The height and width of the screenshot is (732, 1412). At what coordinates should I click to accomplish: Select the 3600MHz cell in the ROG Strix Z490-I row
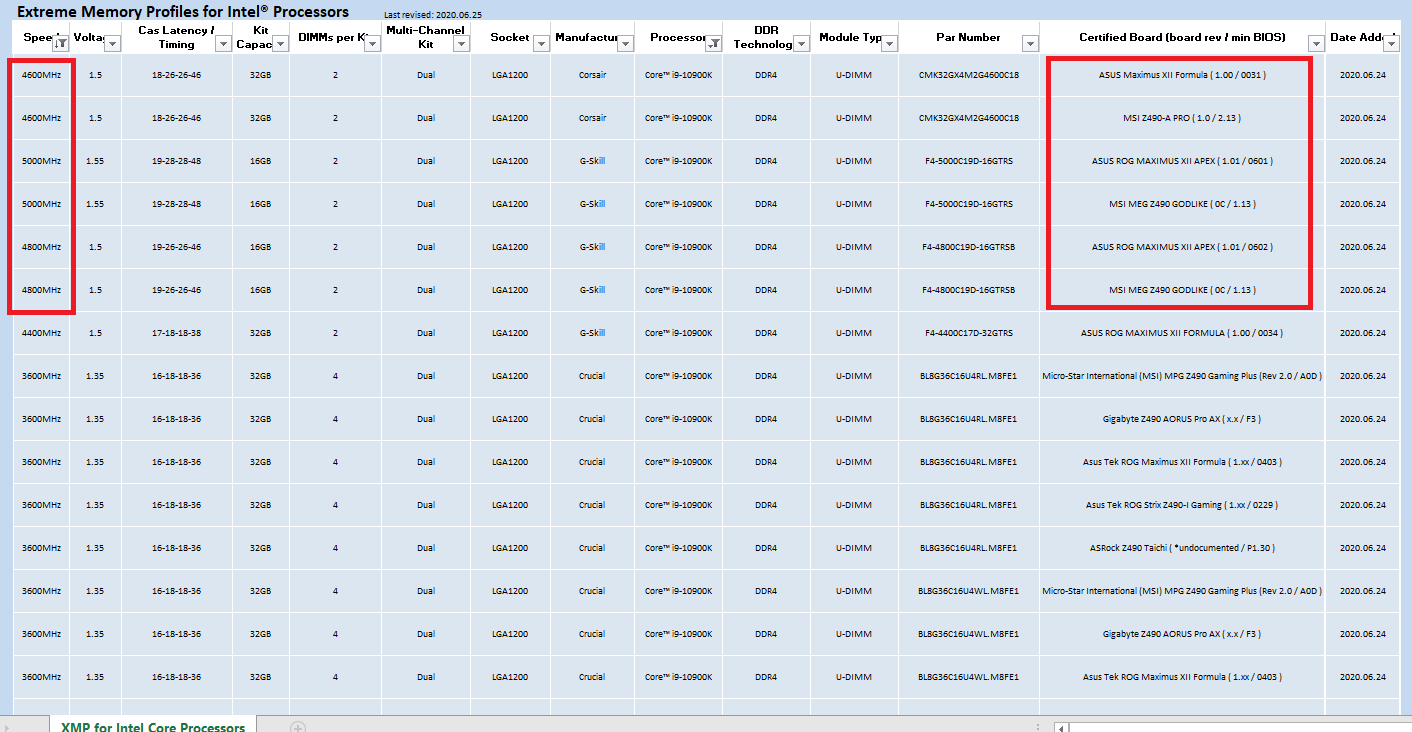[42, 505]
